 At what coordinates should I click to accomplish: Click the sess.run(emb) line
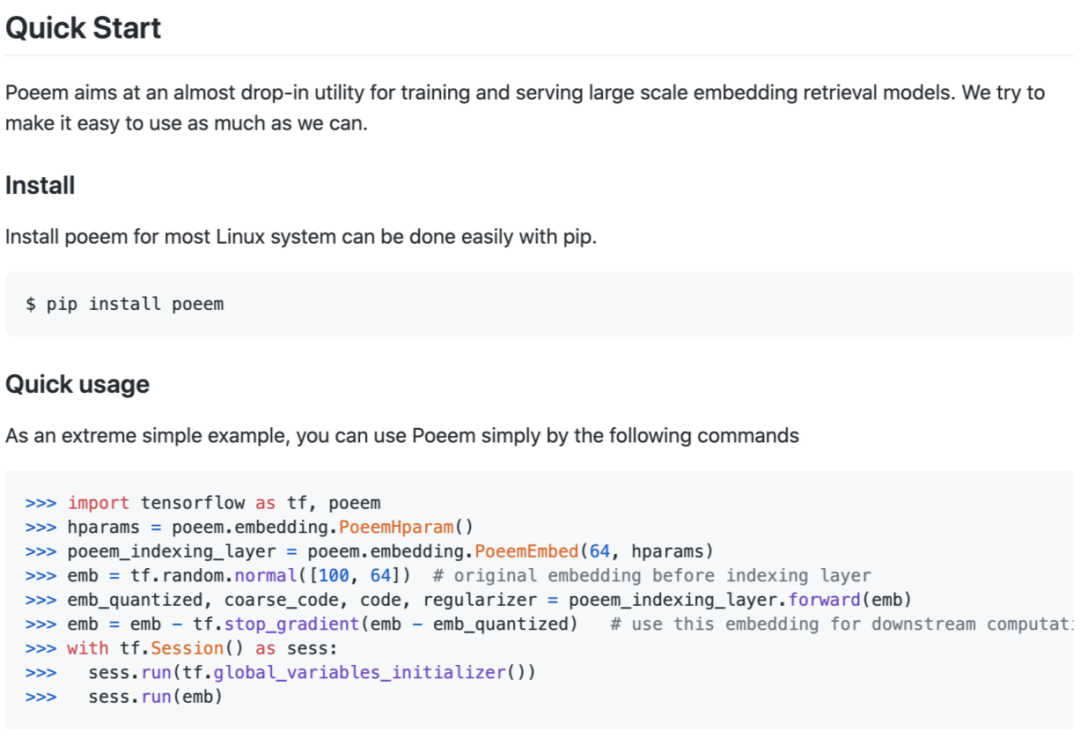point(124,696)
